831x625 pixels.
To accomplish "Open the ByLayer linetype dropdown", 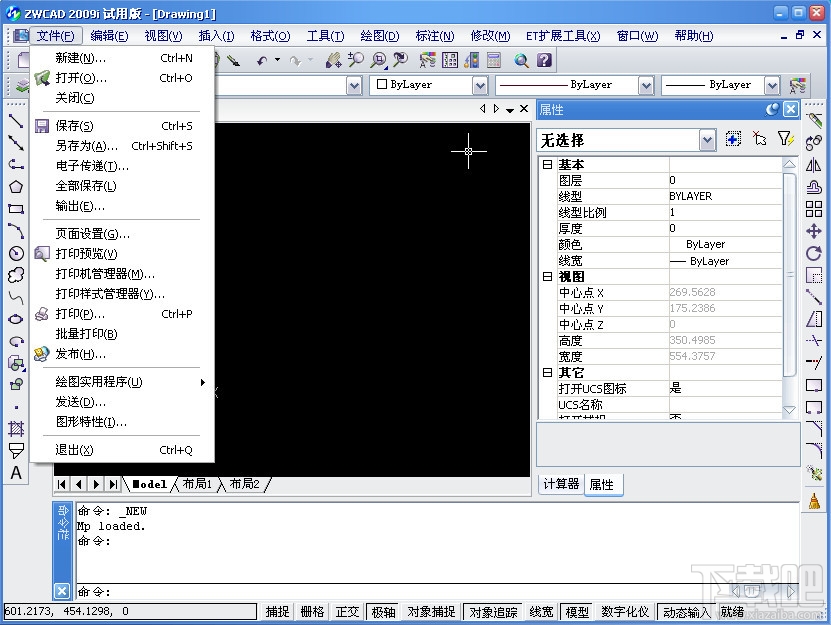I will tap(645, 85).
